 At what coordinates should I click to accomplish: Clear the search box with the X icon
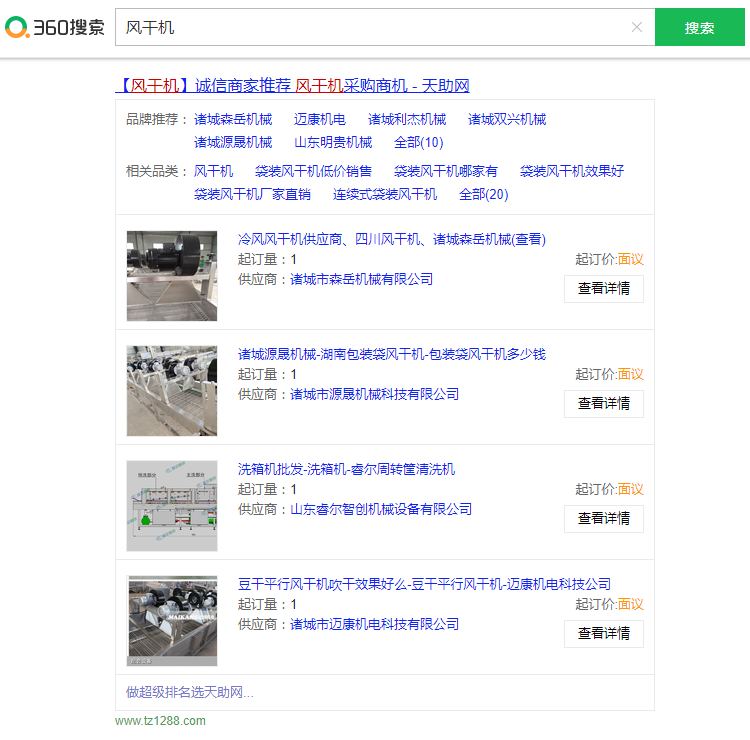pos(636,27)
